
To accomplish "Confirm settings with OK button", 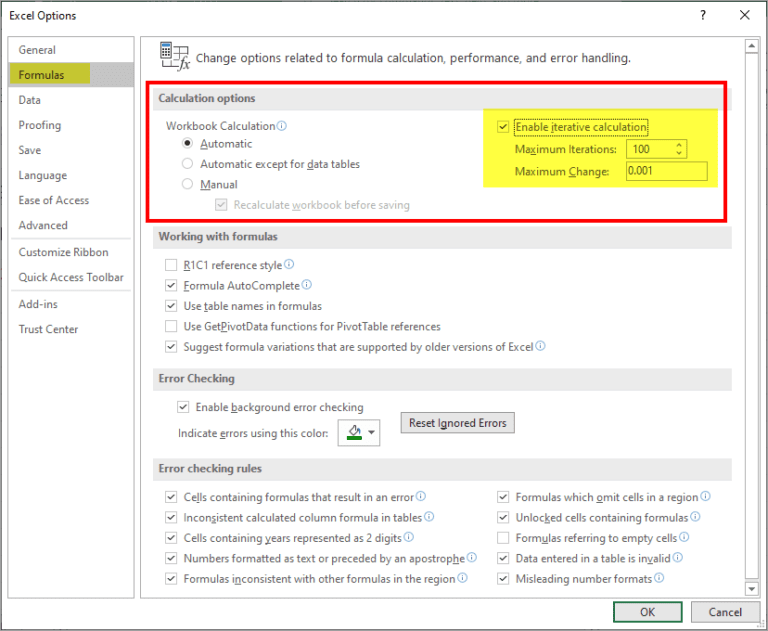I will click(x=648, y=612).
